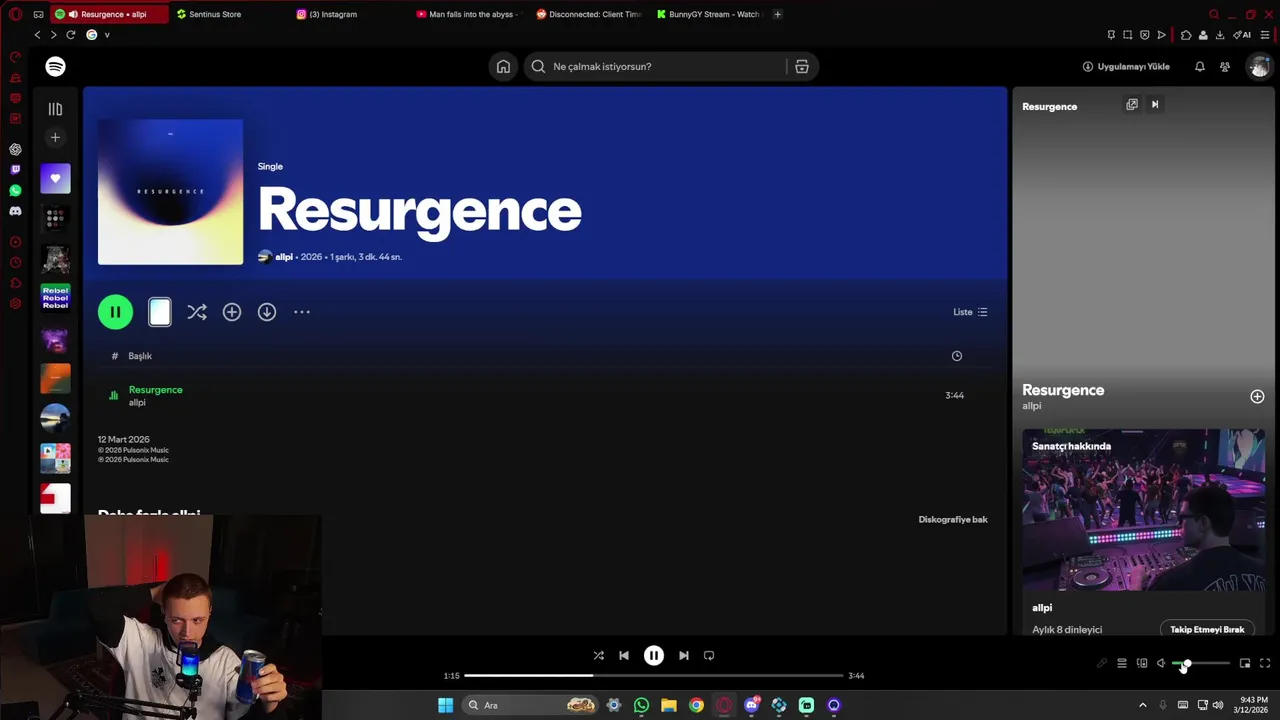
Task: Open miniplayer from now-playing panel header
Action: [1132, 104]
